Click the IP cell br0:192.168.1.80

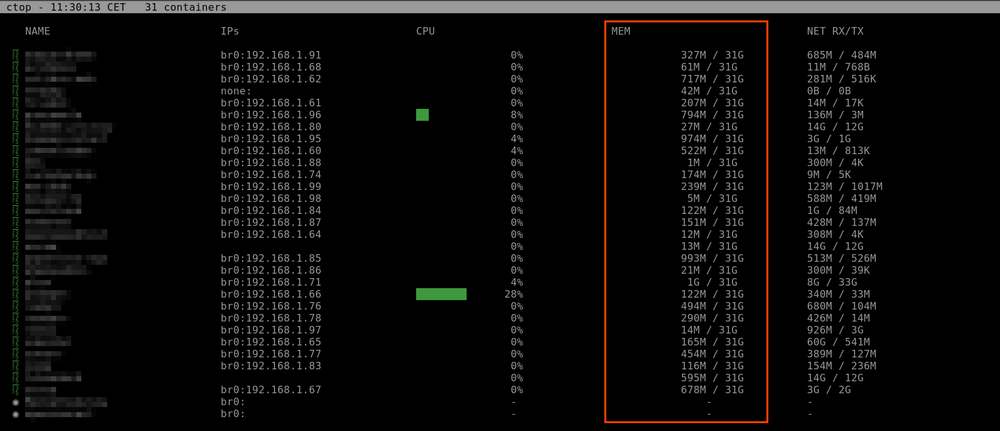[271, 127]
